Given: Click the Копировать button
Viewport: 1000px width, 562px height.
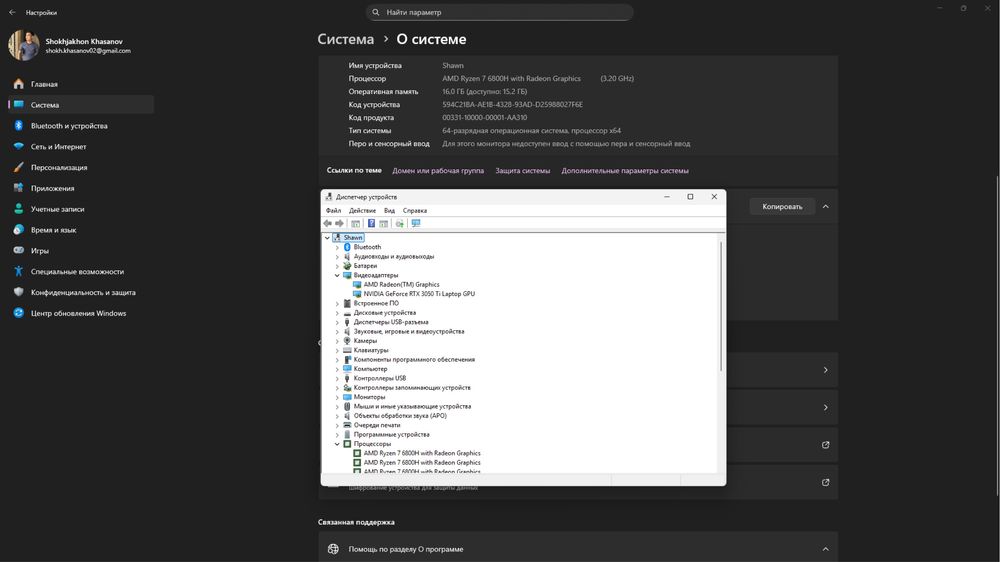Looking at the screenshot, I should tap(782, 207).
